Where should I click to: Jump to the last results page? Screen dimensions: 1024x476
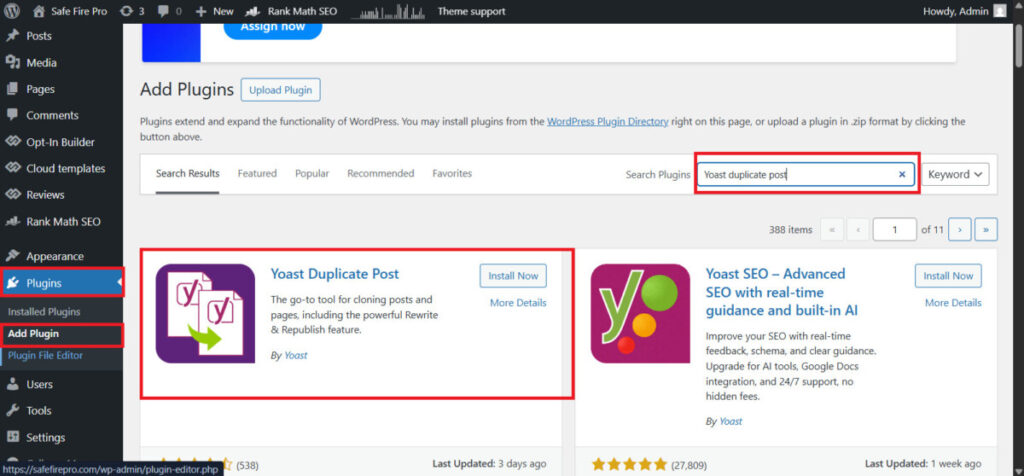pos(985,229)
